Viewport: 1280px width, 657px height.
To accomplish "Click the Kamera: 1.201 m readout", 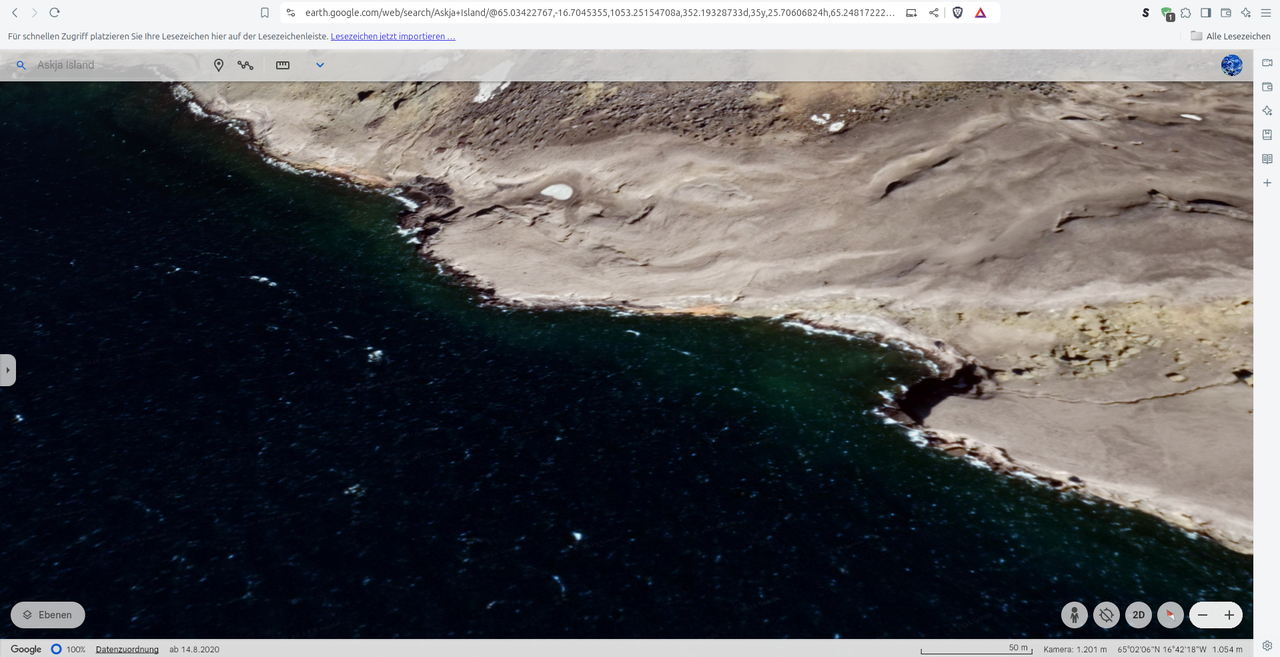I will pyautogui.click(x=1075, y=649).
